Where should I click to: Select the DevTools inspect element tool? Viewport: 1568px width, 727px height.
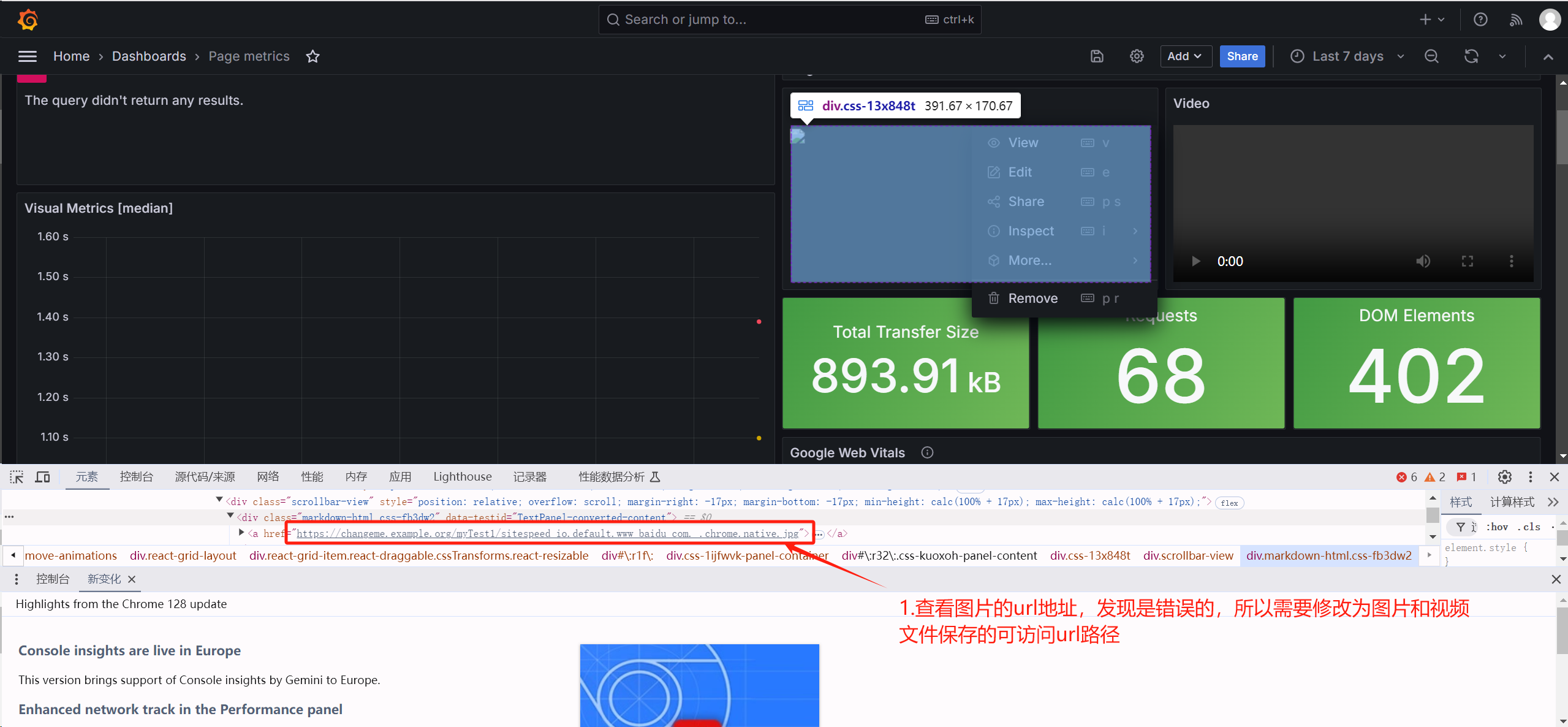(x=17, y=477)
